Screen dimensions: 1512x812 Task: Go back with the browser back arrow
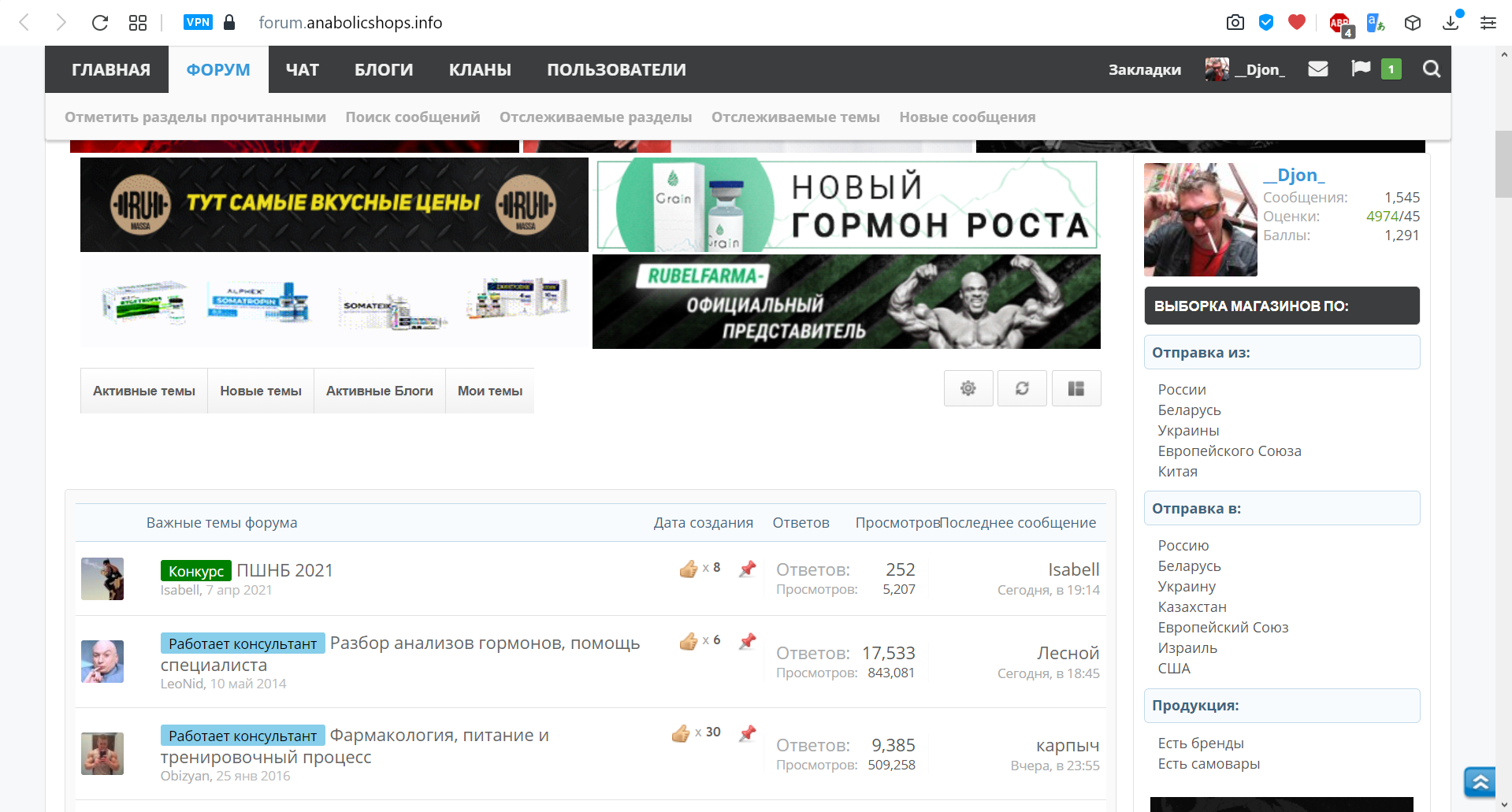(24, 22)
